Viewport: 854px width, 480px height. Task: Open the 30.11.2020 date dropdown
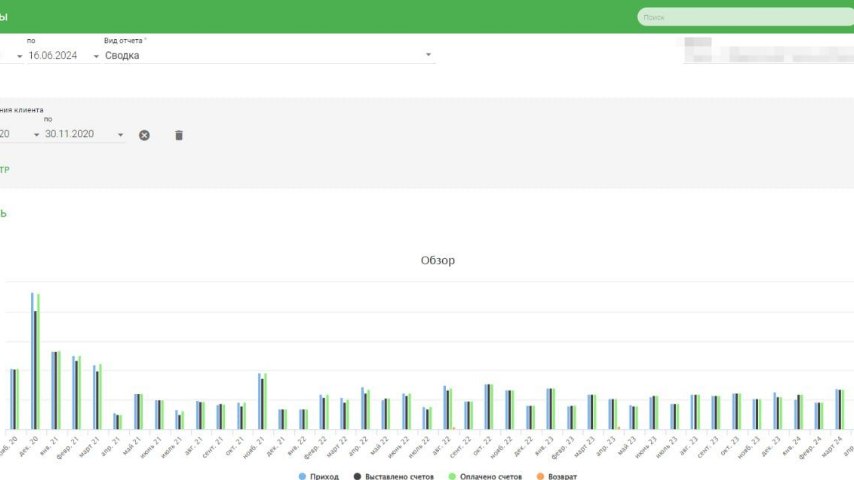(x=120, y=135)
